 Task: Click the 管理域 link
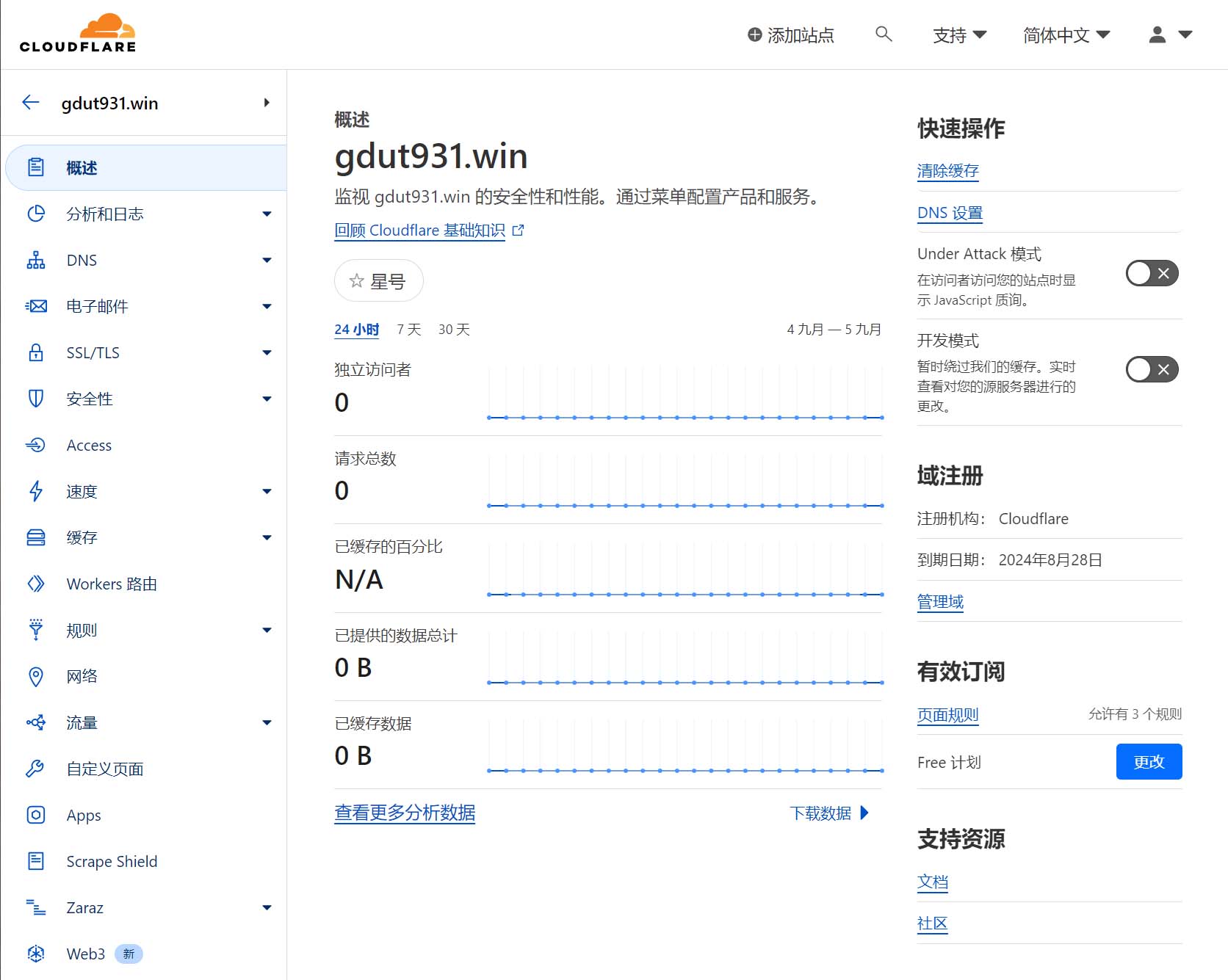click(940, 602)
